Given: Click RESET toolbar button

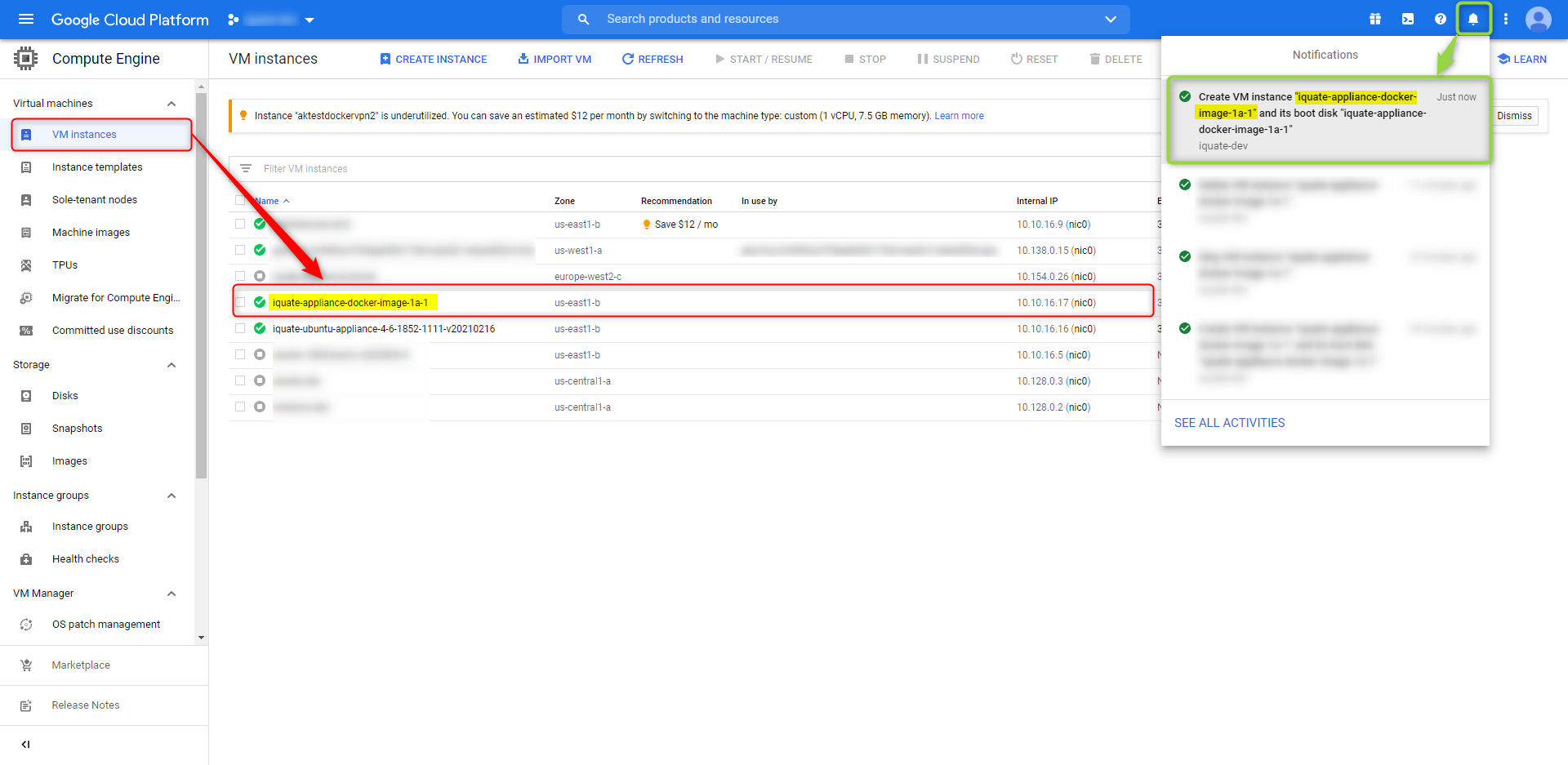Looking at the screenshot, I should (x=1034, y=59).
